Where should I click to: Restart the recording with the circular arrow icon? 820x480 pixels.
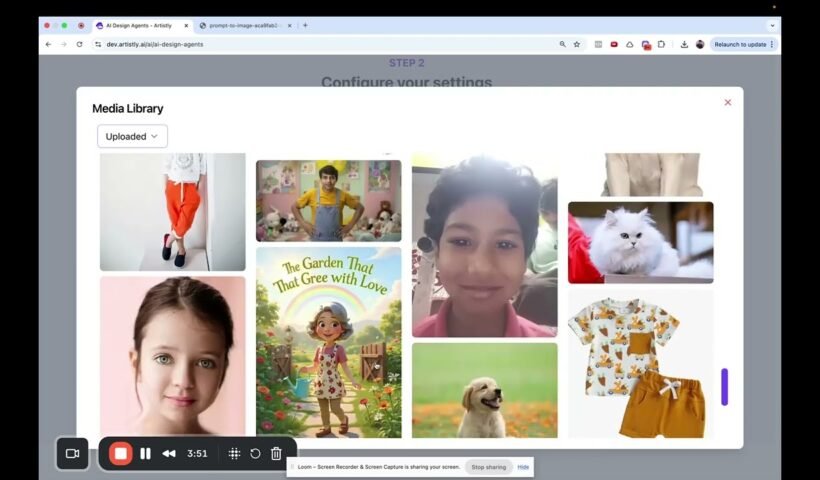(x=255, y=453)
